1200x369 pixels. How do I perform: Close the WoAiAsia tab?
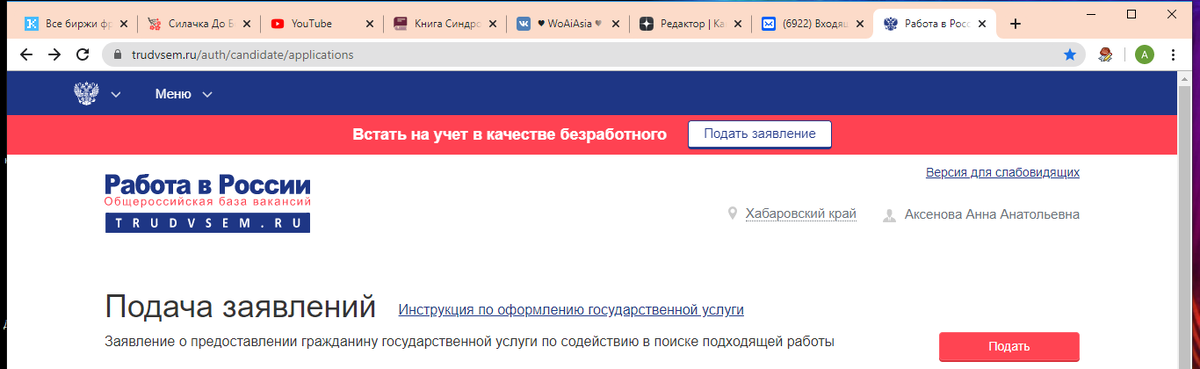[x=616, y=24]
